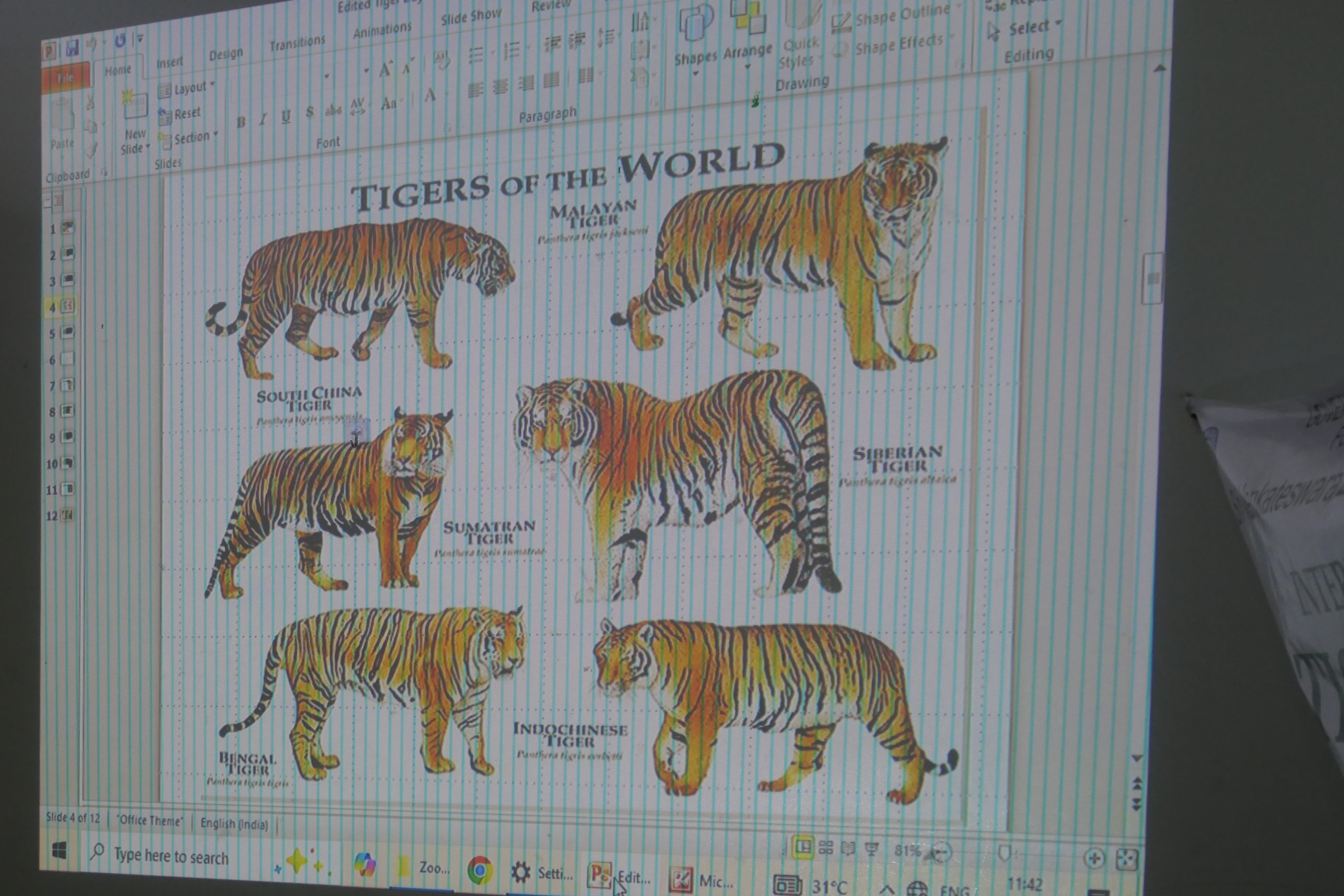
Task: Toggle Center text alignment
Action: click(x=500, y=86)
